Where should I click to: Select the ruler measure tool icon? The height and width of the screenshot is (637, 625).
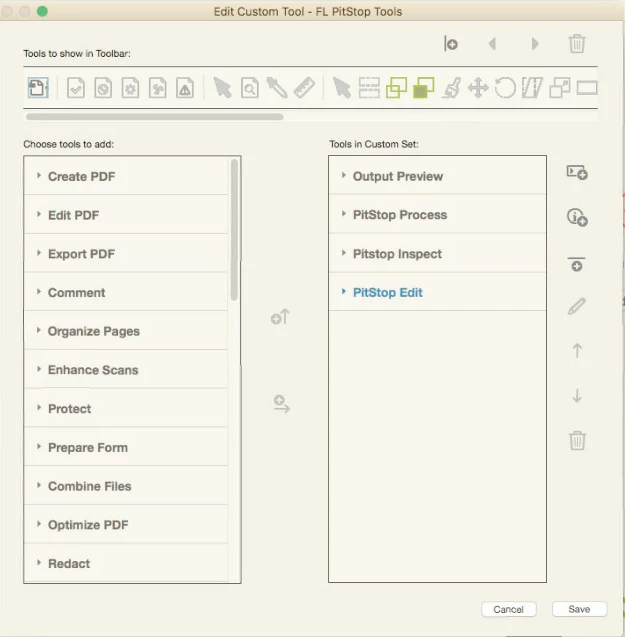coord(304,88)
